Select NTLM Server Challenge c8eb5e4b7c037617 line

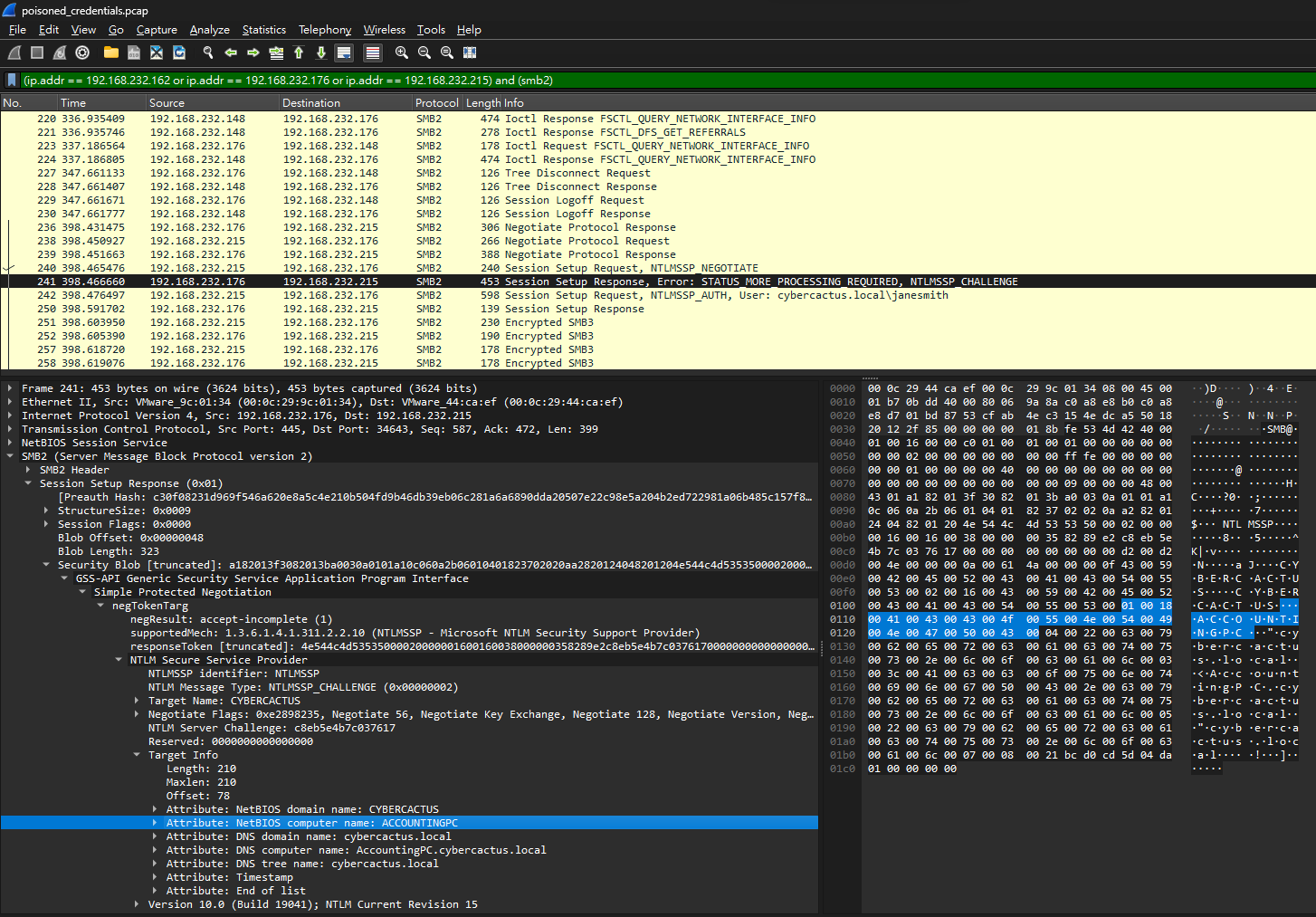click(x=272, y=728)
